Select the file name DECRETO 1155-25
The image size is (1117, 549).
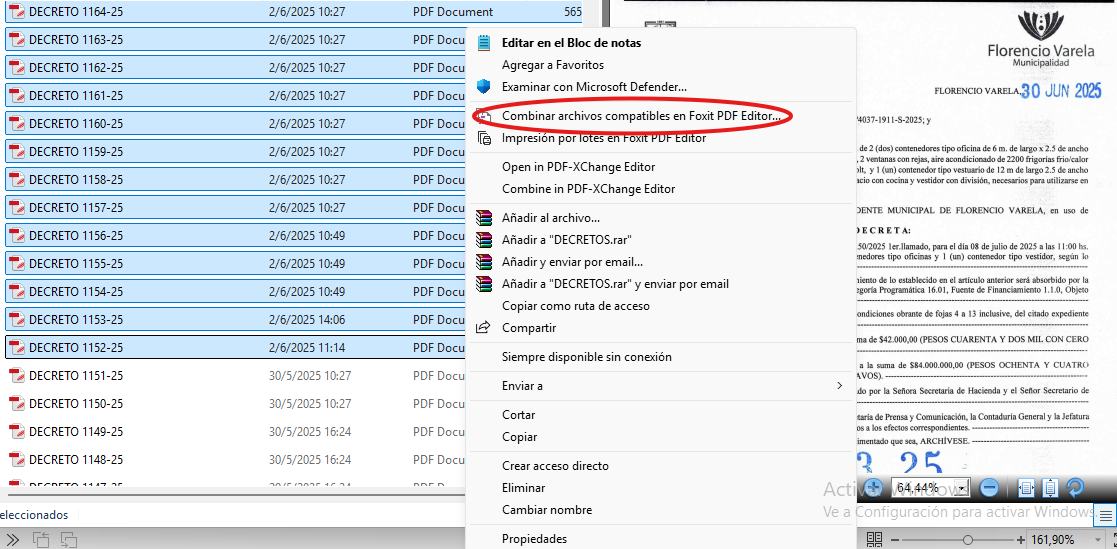pyautogui.click(x=76, y=263)
